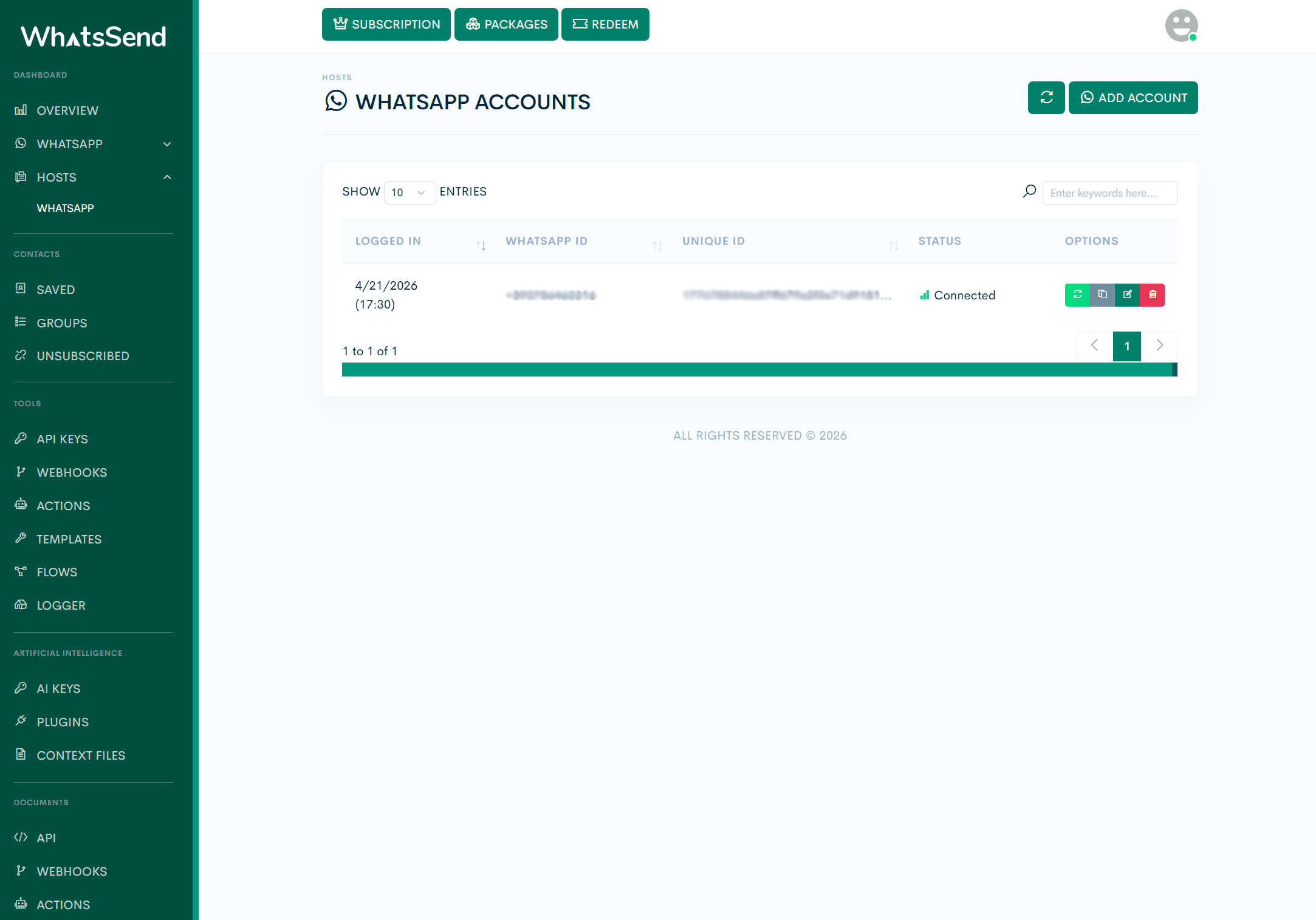Open the Templates tool icon
This screenshot has width=1316, height=920.
[x=21, y=538]
